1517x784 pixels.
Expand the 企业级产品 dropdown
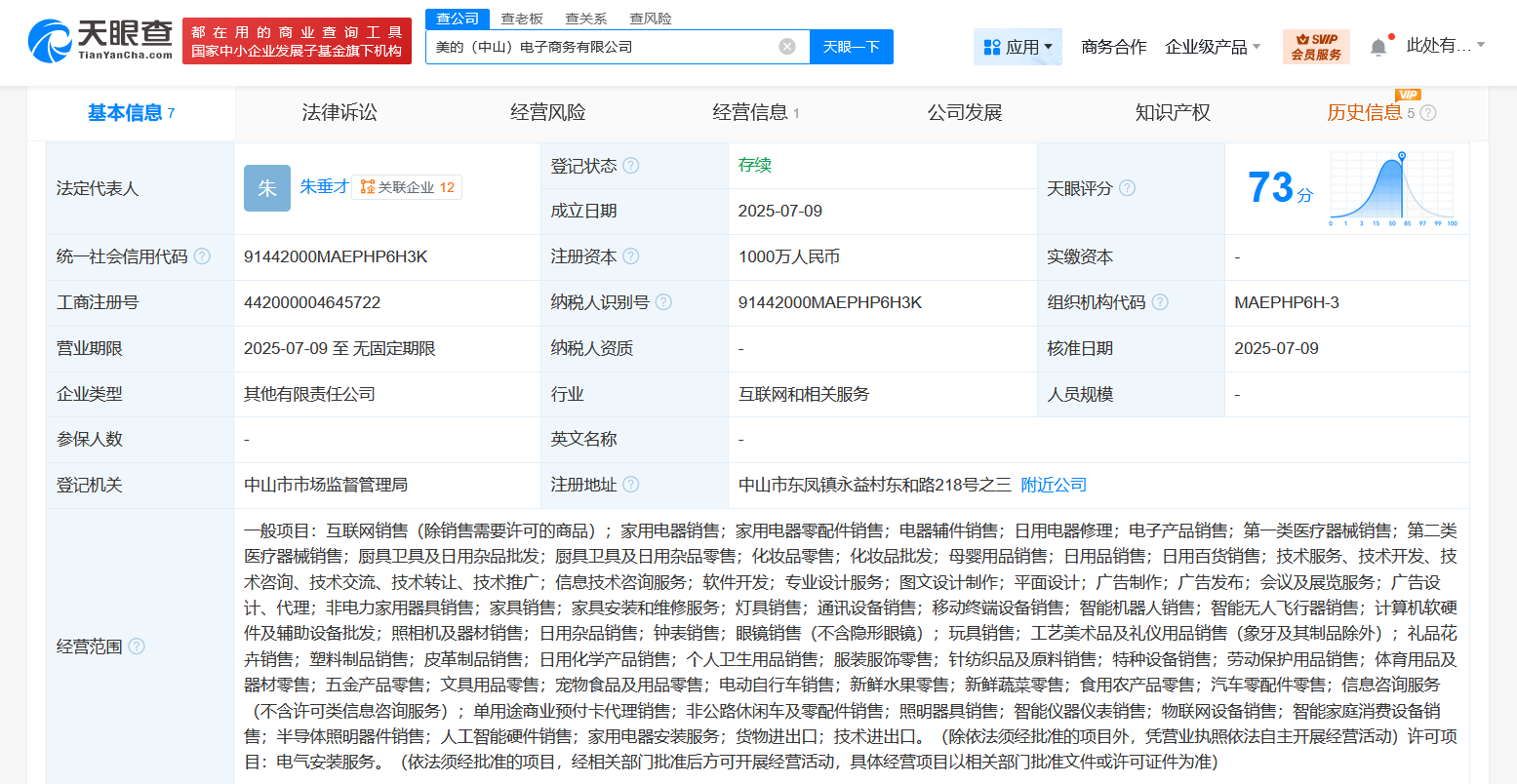[x=1213, y=47]
